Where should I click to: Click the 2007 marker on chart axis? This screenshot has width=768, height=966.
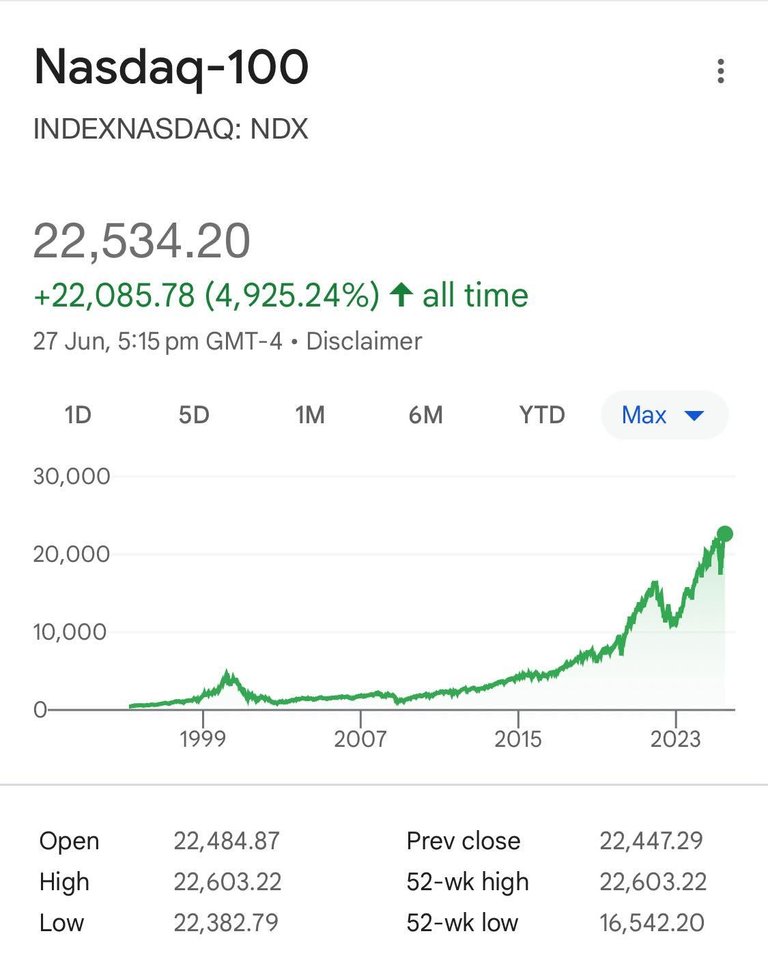click(x=360, y=738)
